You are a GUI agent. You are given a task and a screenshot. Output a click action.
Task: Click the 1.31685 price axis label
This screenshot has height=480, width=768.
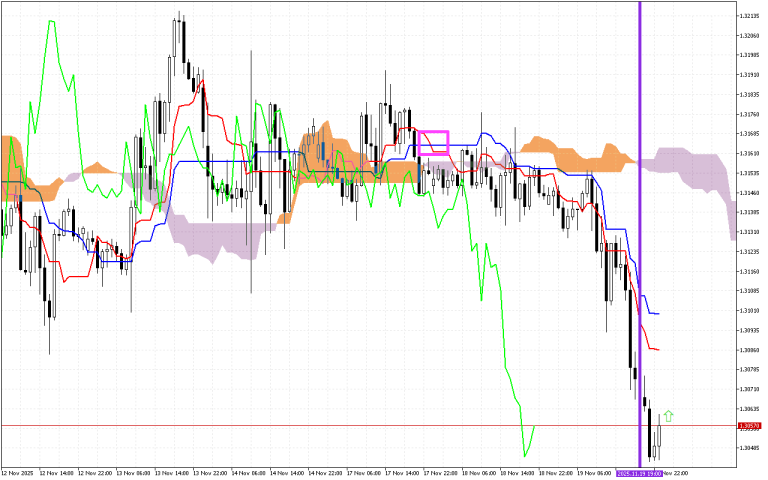(x=749, y=134)
